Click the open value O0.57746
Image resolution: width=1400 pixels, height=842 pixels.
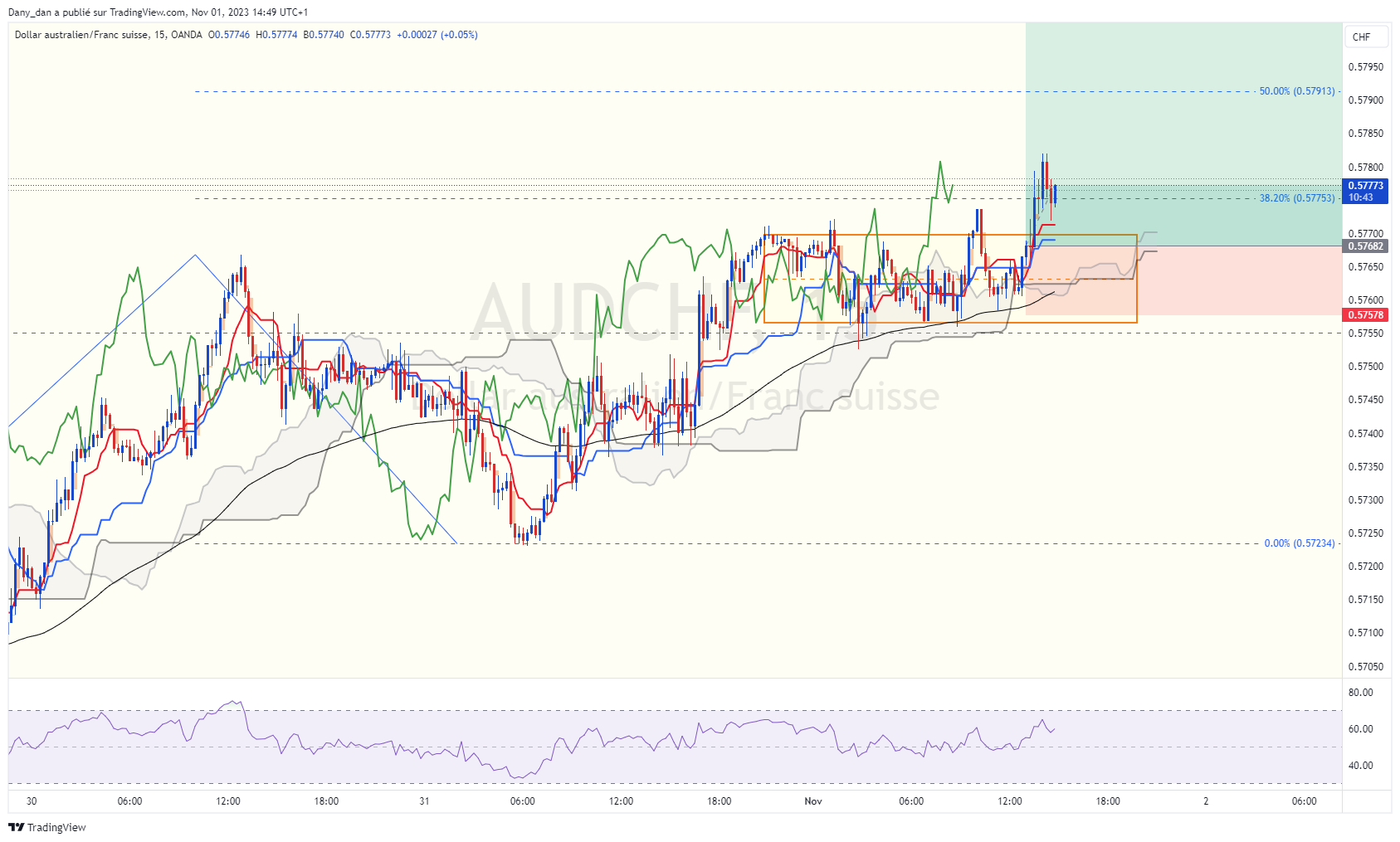tap(229, 35)
